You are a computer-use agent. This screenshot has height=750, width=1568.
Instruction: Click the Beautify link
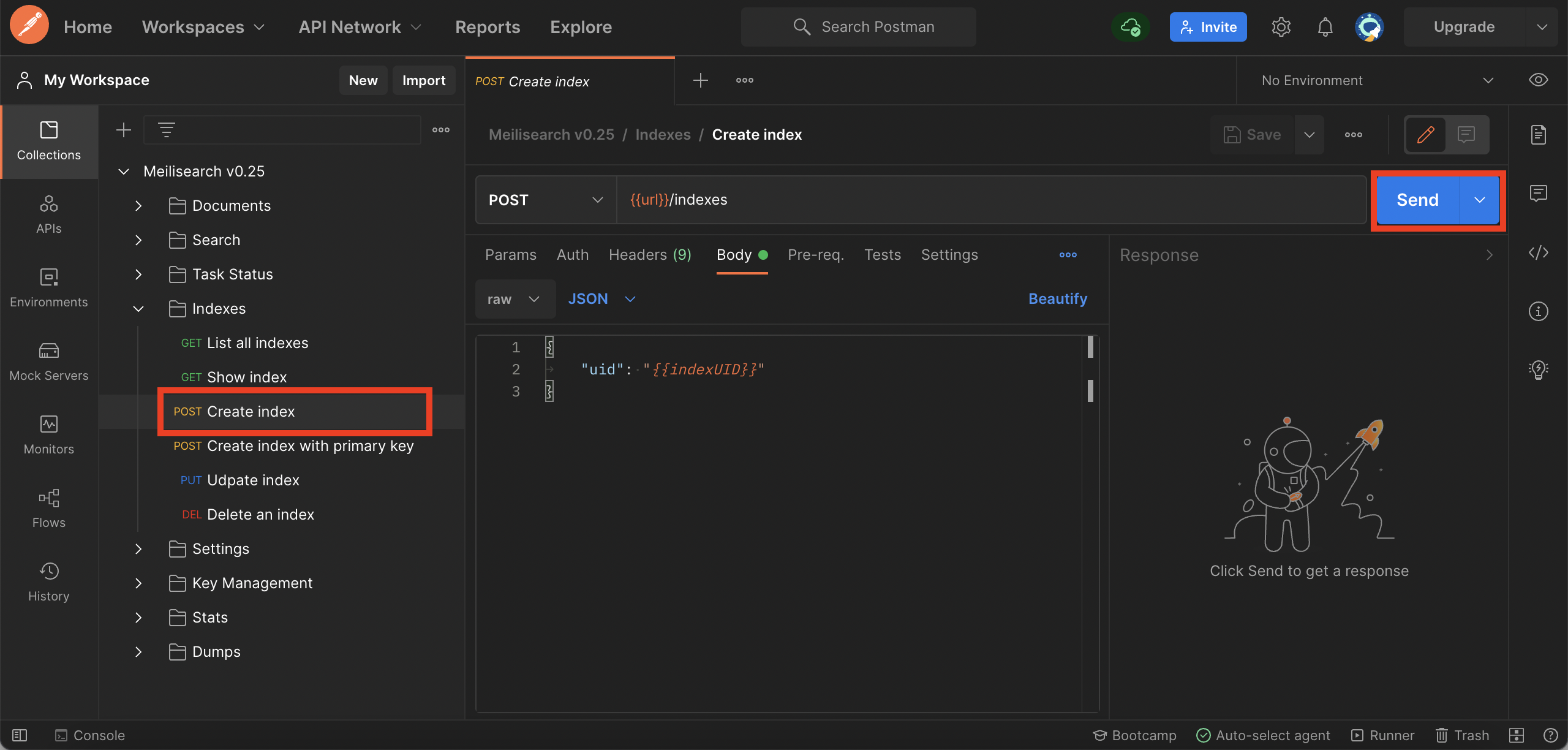click(1057, 299)
